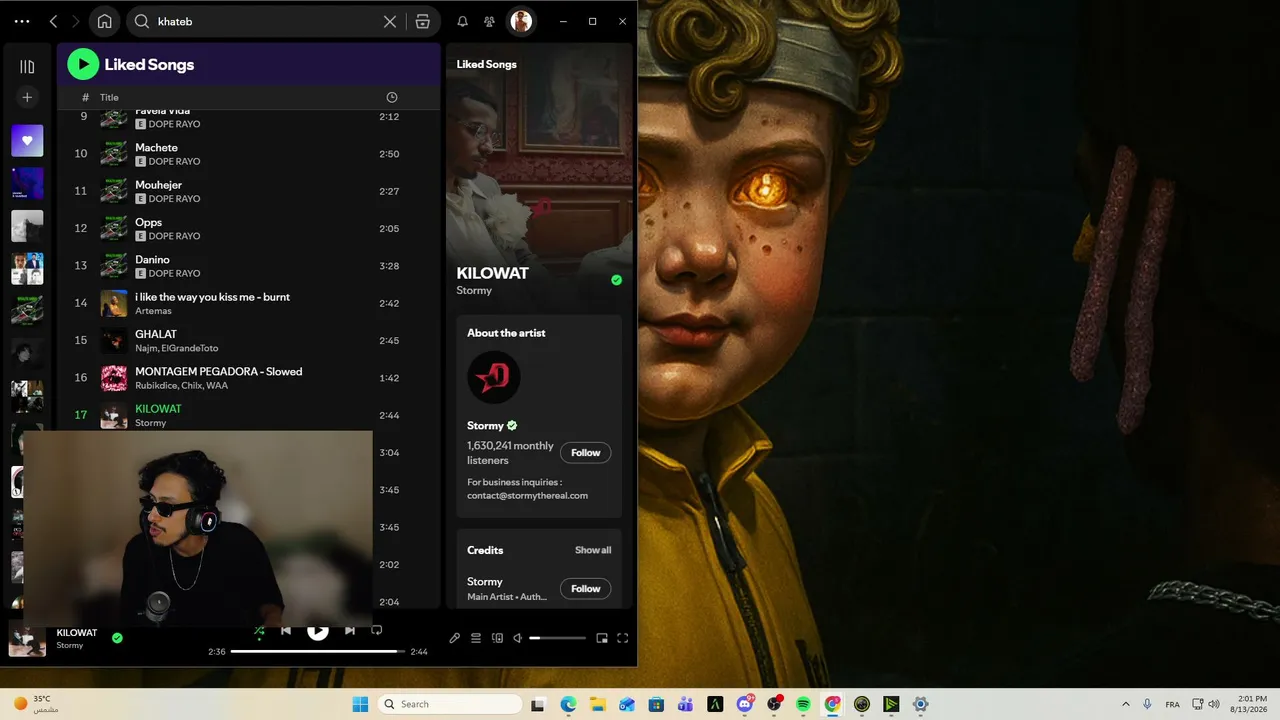Screen dimensions: 1280x720
Task: Open Spotify's three-dots app menu
Action: click(22, 21)
